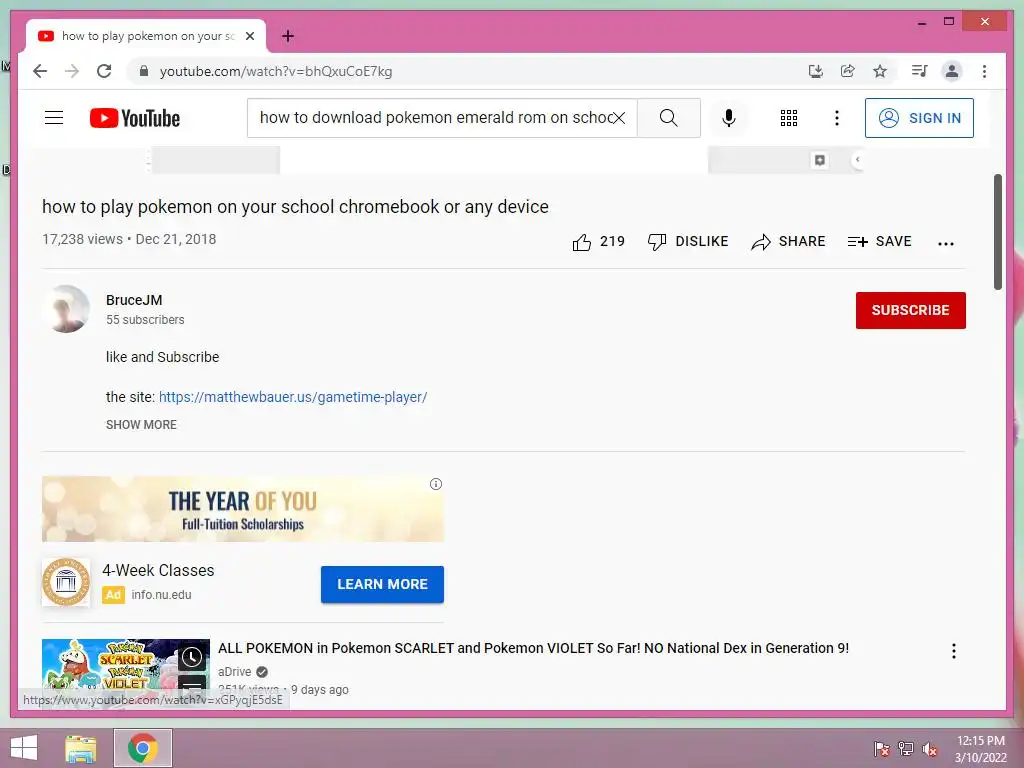This screenshot has height=768, width=1024.
Task: Share the video
Action: pyautogui.click(x=788, y=242)
